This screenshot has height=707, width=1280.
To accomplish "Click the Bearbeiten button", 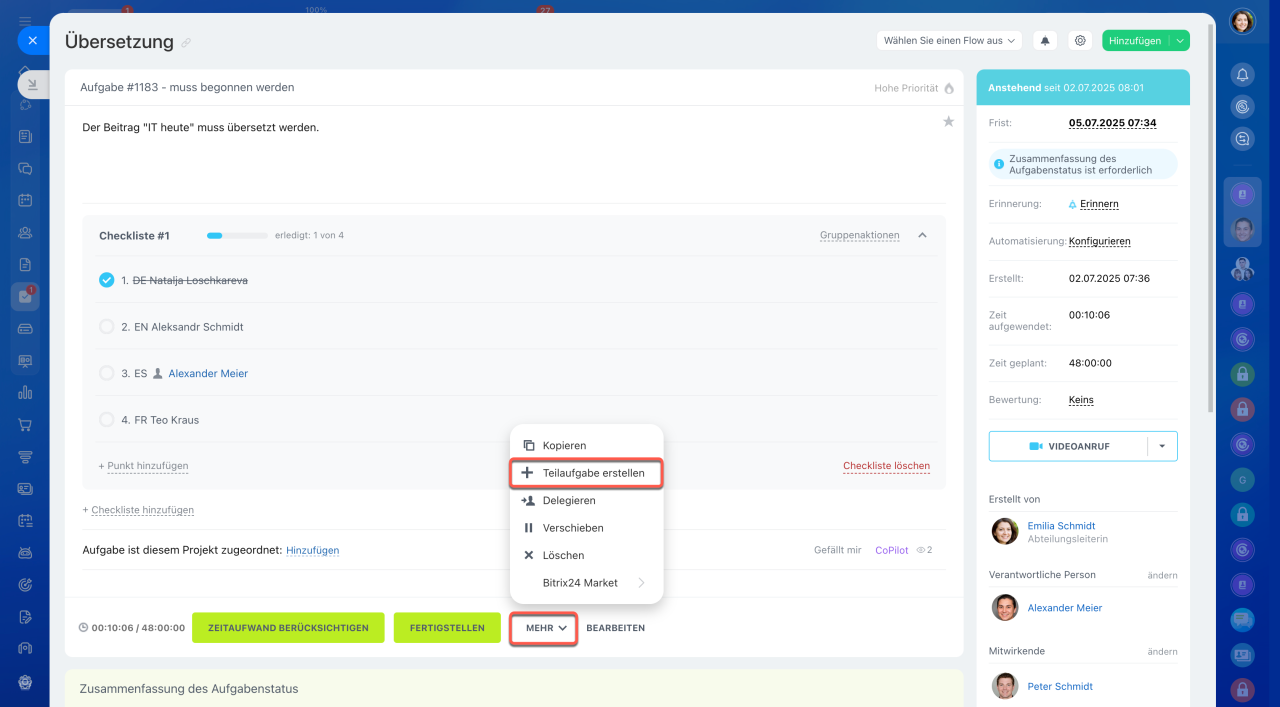I will [x=615, y=628].
